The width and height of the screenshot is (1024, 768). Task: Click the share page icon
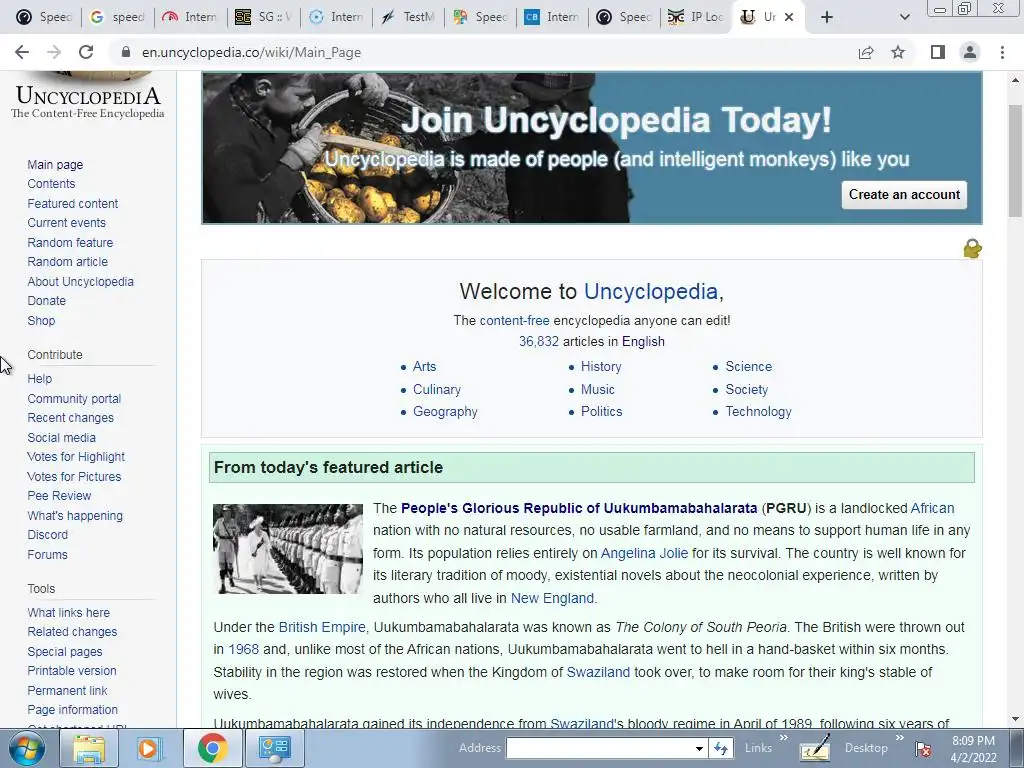click(x=866, y=52)
